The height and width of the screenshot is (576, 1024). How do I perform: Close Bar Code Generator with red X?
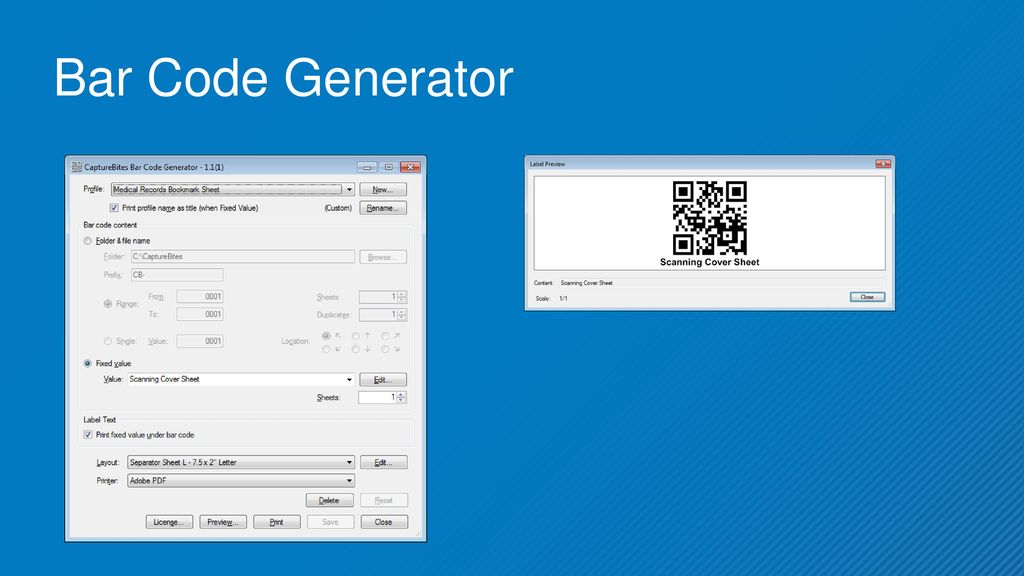click(410, 167)
